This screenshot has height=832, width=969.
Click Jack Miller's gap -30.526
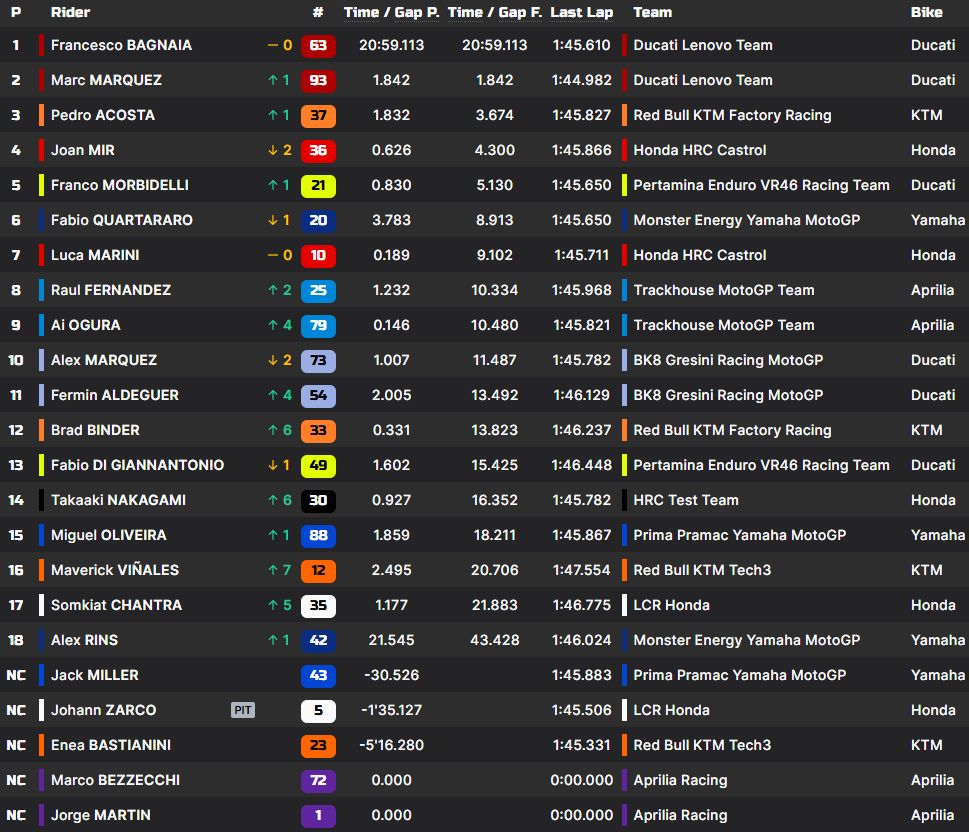pos(392,675)
